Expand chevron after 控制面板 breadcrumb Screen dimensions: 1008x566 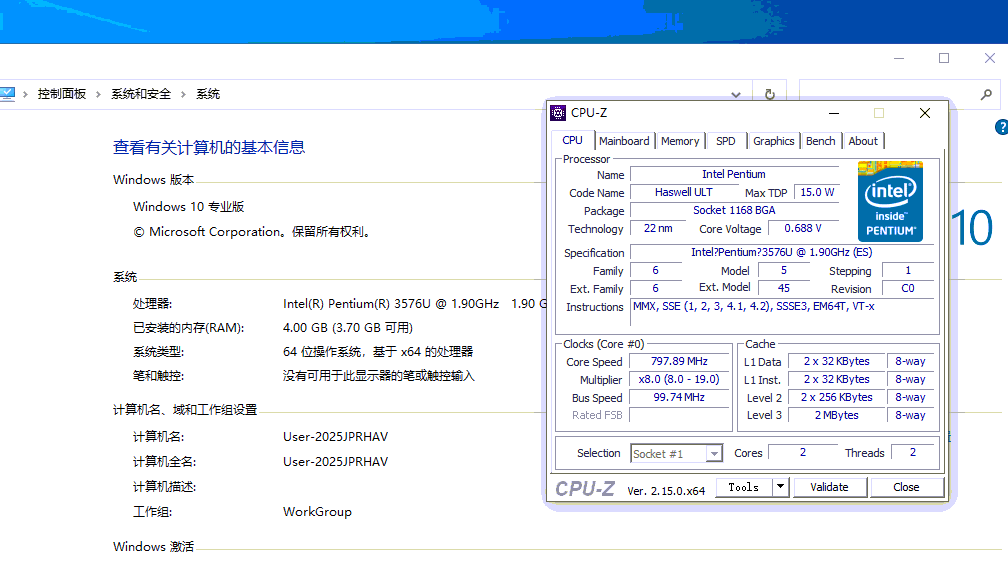click(98, 94)
